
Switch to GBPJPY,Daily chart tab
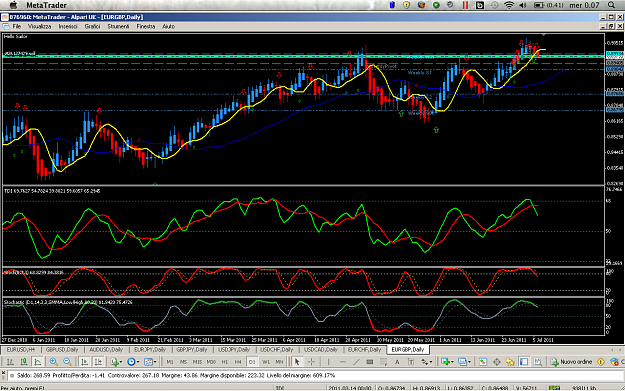click(x=192, y=350)
